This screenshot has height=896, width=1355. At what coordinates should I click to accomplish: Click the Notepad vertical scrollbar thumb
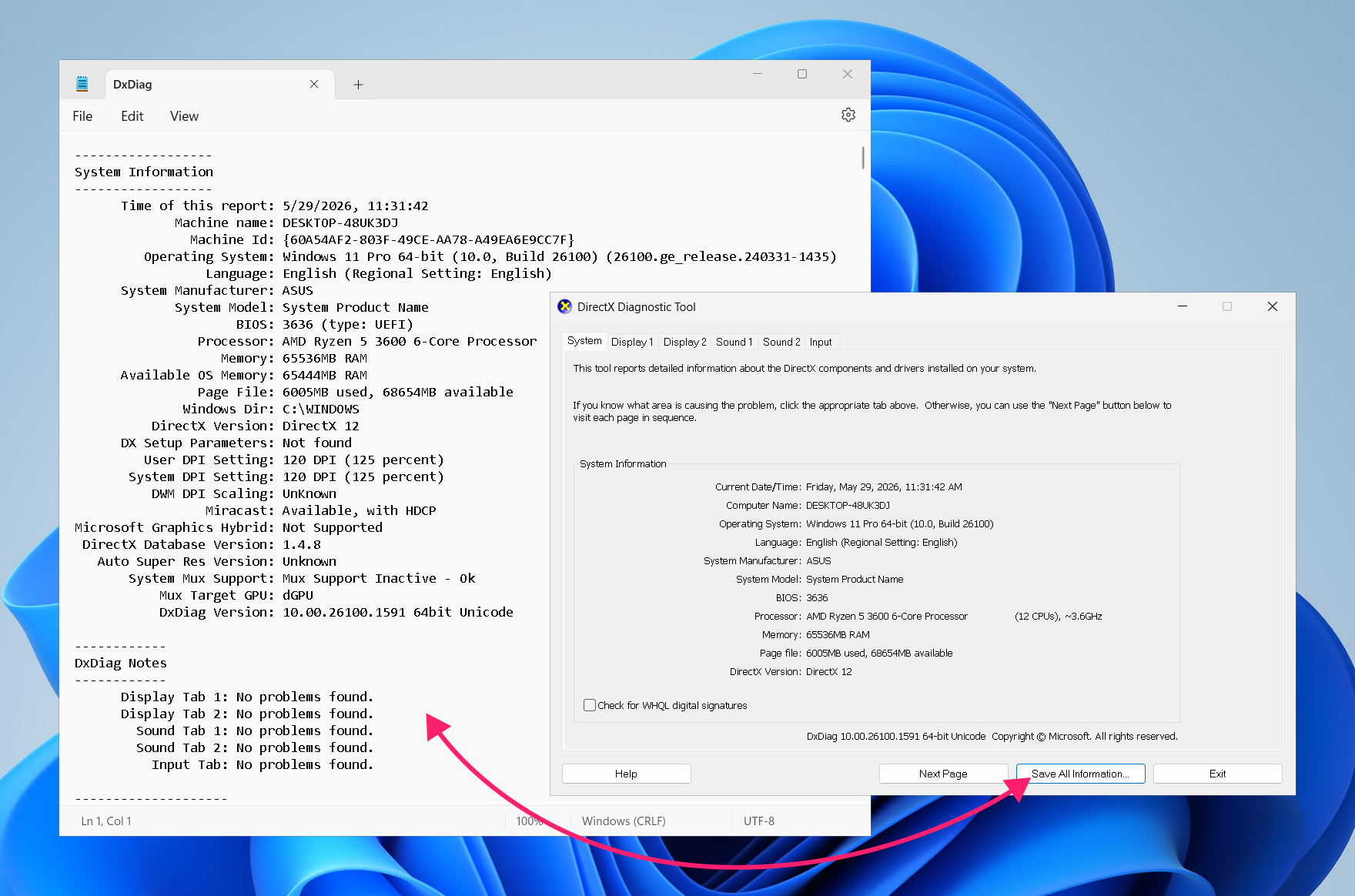(x=863, y=158)
